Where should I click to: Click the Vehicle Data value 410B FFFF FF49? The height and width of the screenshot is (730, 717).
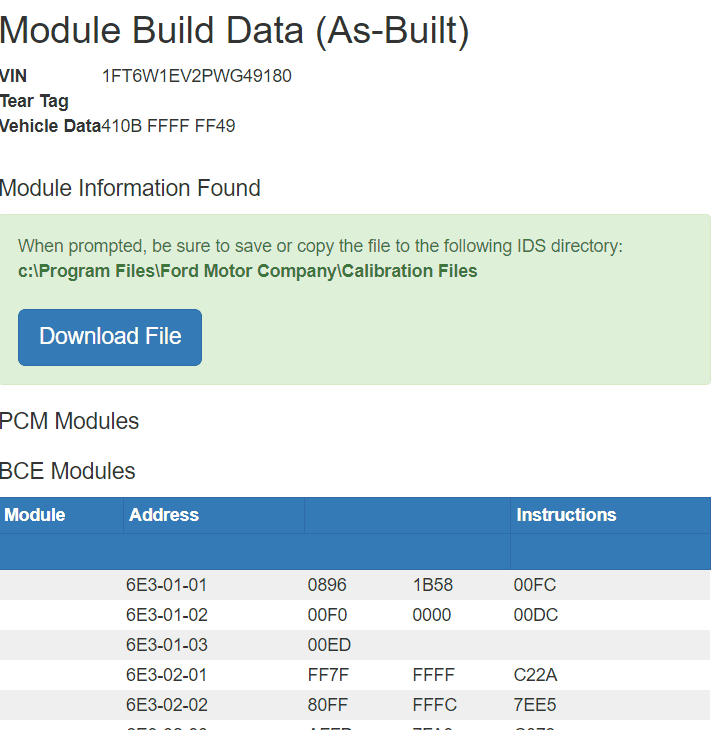click(168, 126)
